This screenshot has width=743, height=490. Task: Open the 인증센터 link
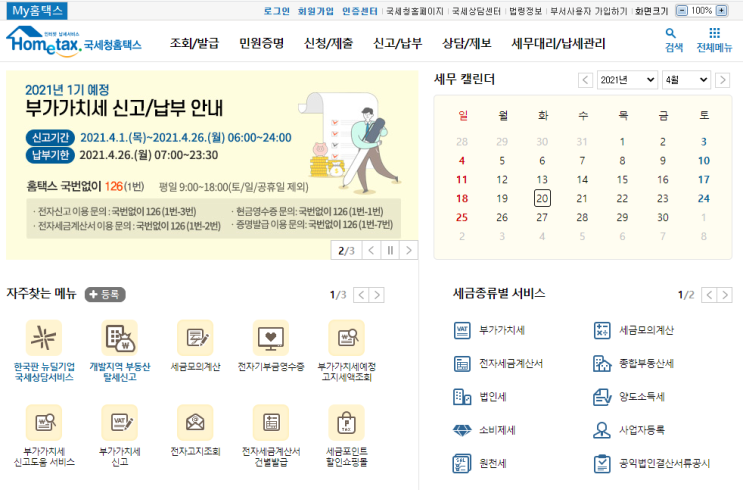tap(360, 11)
